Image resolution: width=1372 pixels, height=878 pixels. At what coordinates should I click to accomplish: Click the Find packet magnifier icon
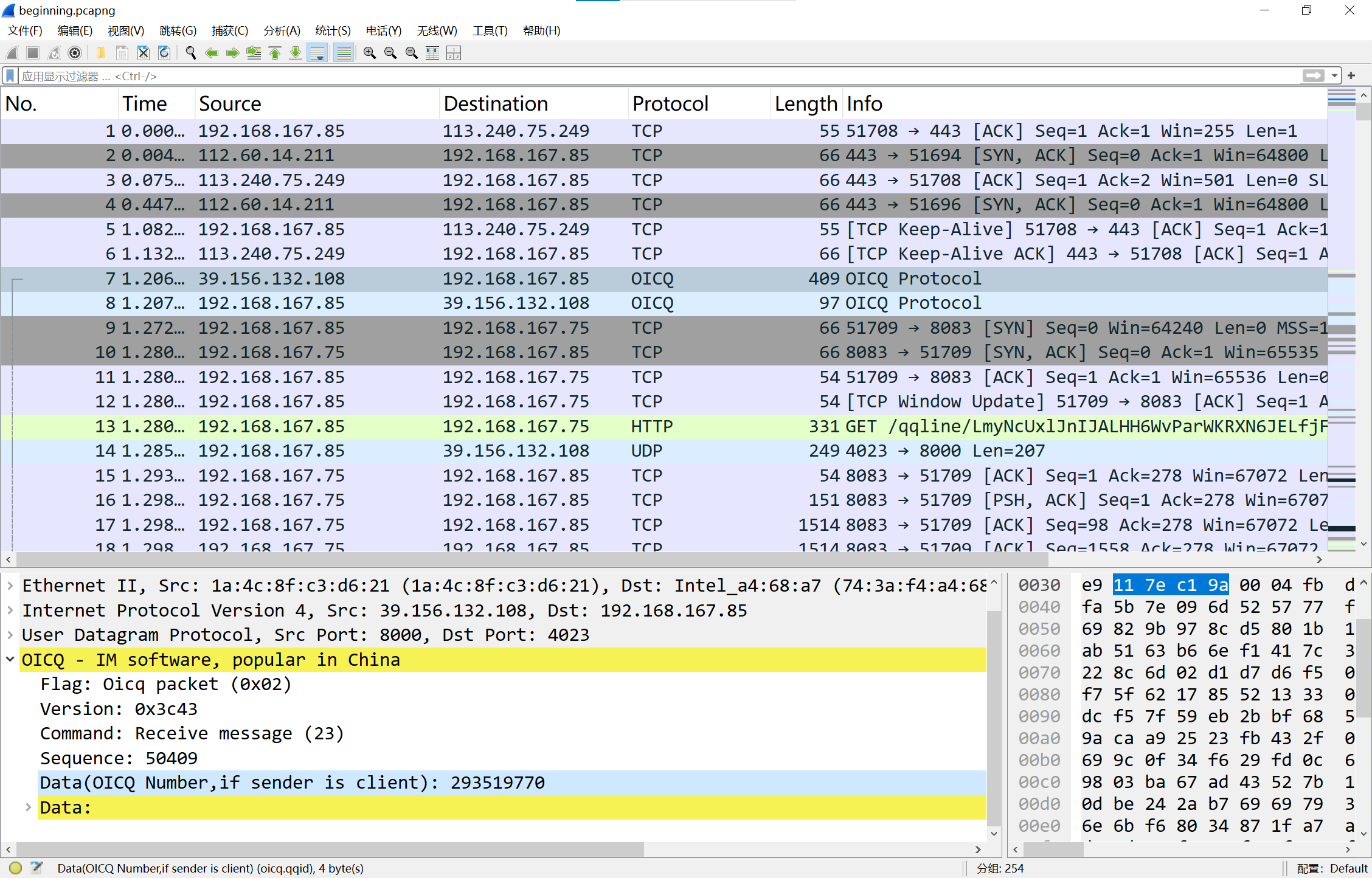pyautogui.click(x=191, y=54)
